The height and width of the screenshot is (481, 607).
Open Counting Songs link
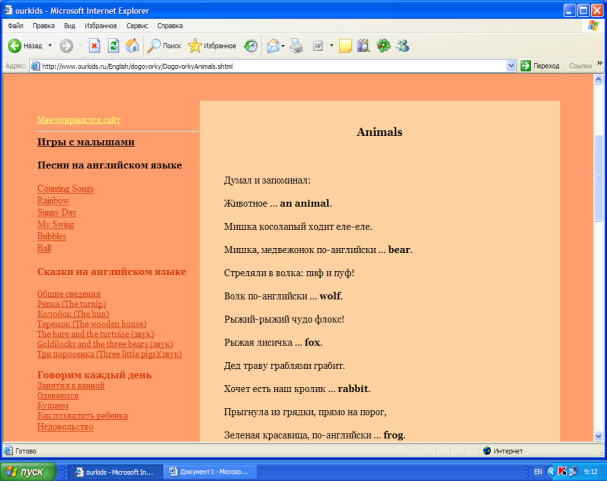click(x=65, y=188)
